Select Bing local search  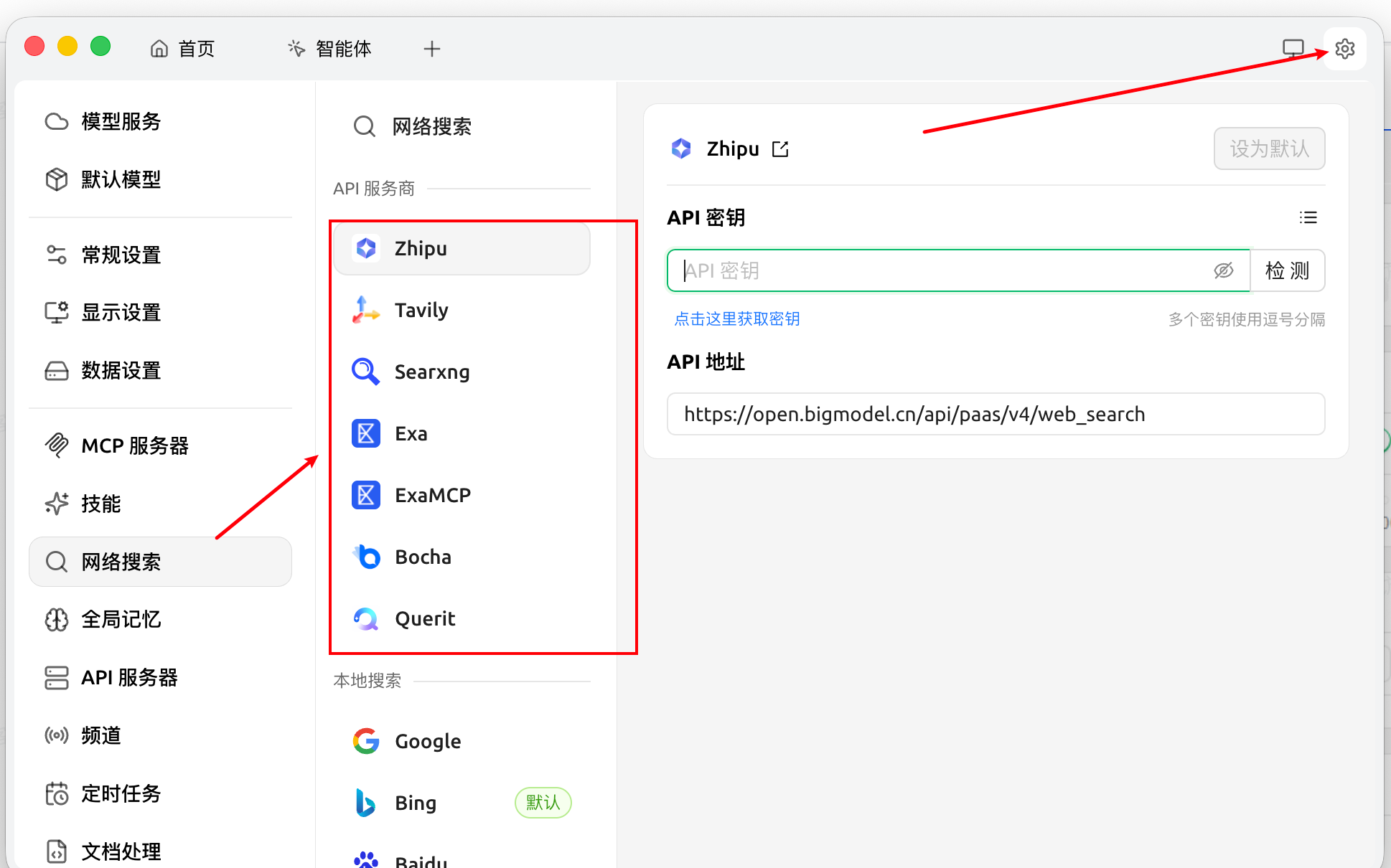(462, 803)
